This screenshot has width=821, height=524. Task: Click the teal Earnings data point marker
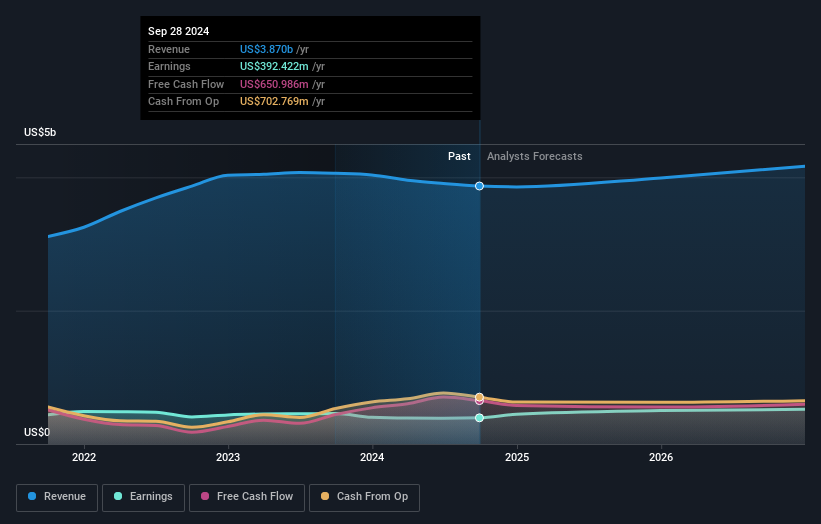click(479, 418)
